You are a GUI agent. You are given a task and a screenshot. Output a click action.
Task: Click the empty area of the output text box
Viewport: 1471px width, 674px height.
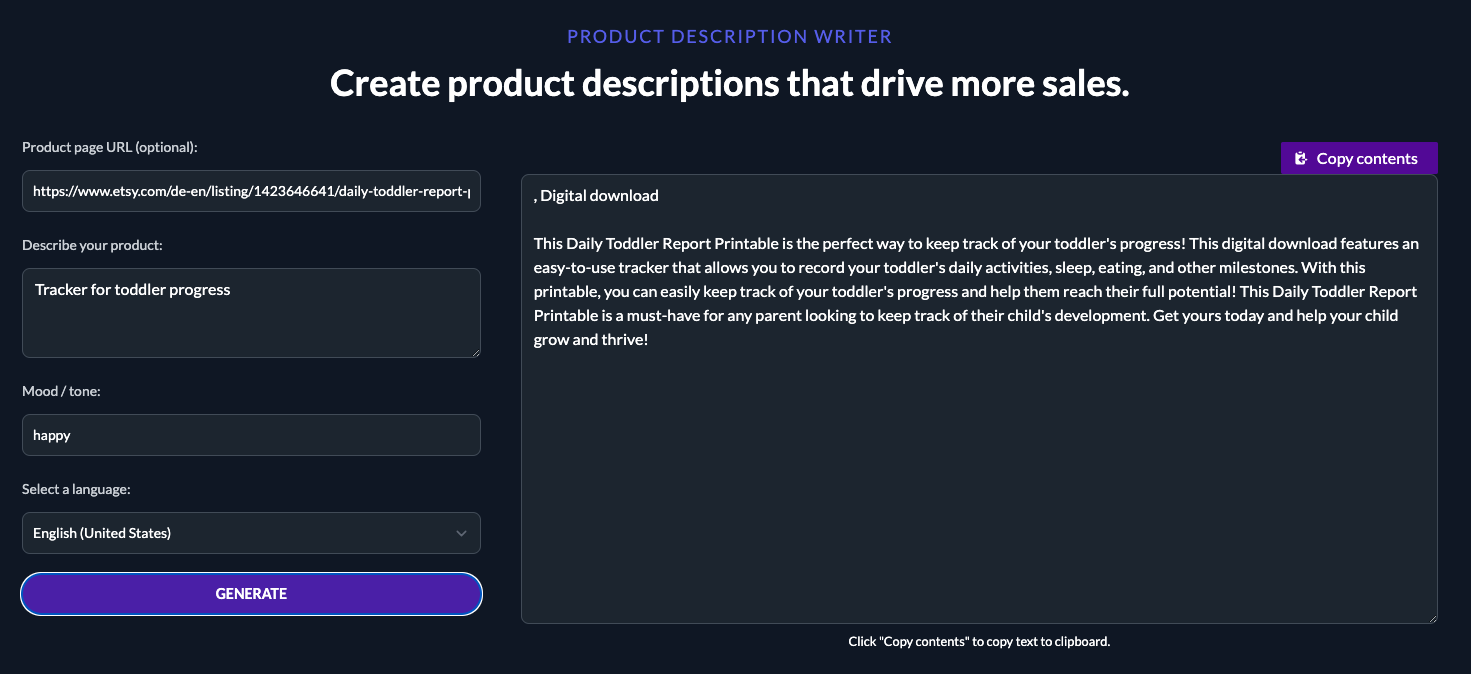tap(979, 490)
